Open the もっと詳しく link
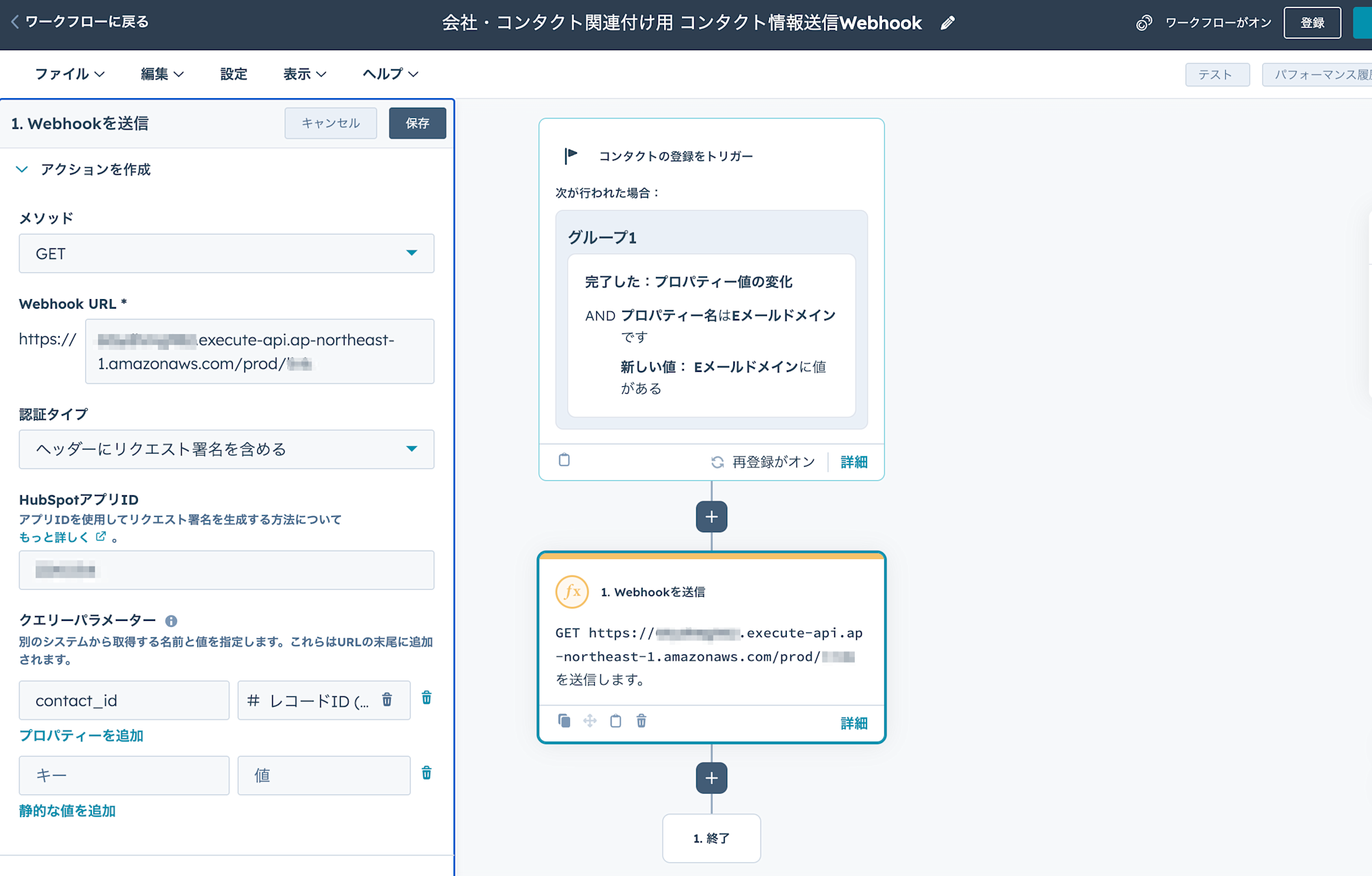1372x876 pixels. 54,537
